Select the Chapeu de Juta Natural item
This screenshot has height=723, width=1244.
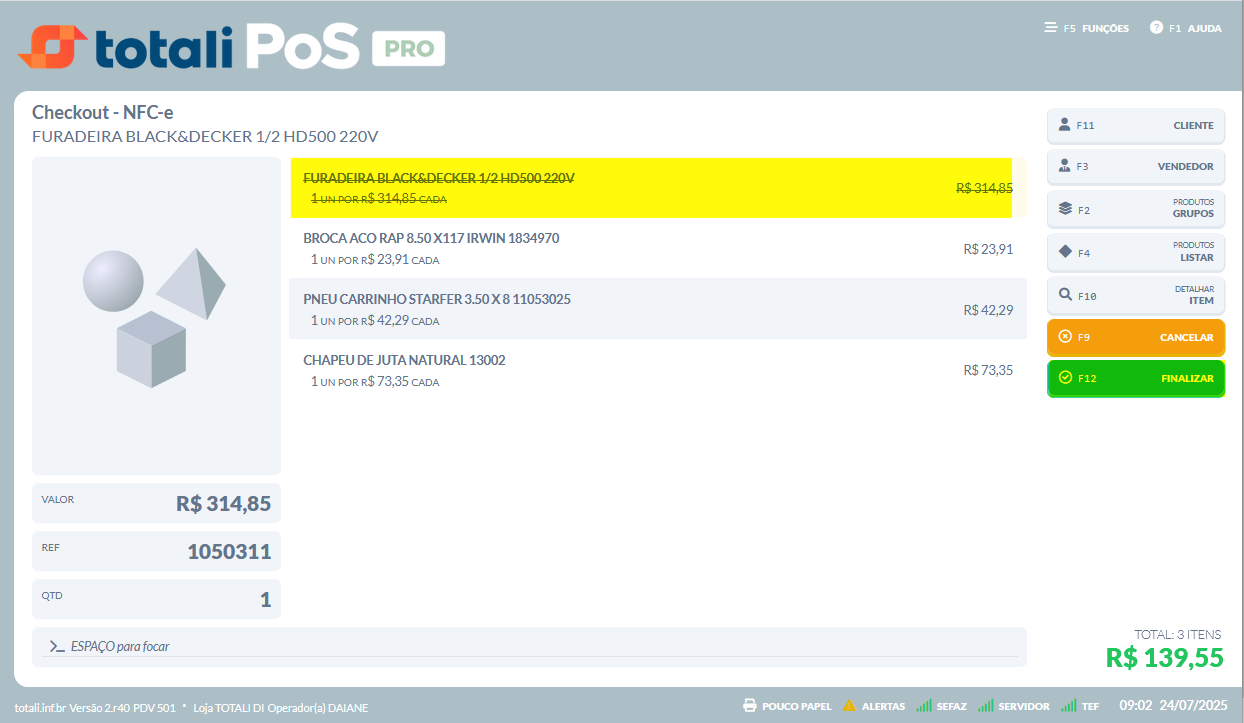658,370
